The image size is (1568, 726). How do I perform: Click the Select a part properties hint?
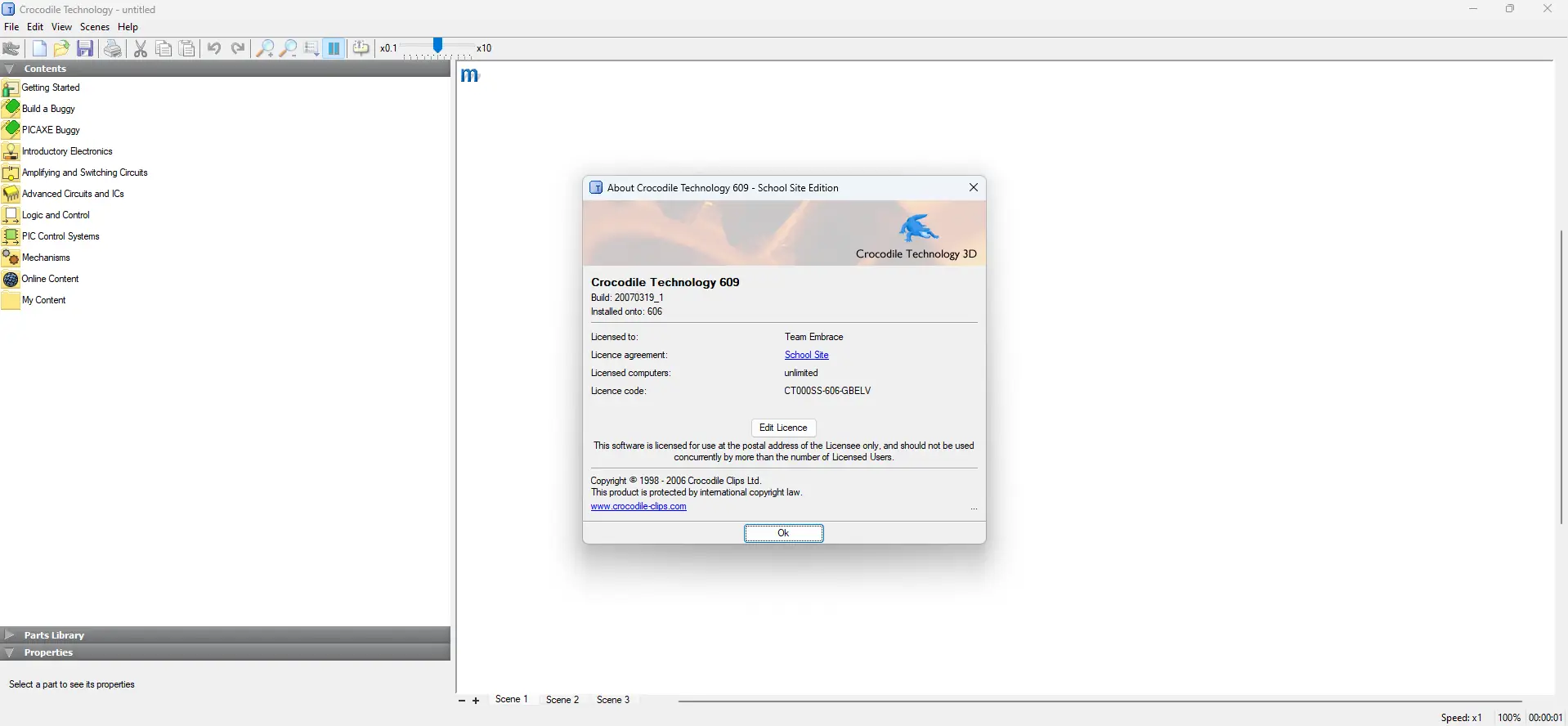[x=72, y=684]
